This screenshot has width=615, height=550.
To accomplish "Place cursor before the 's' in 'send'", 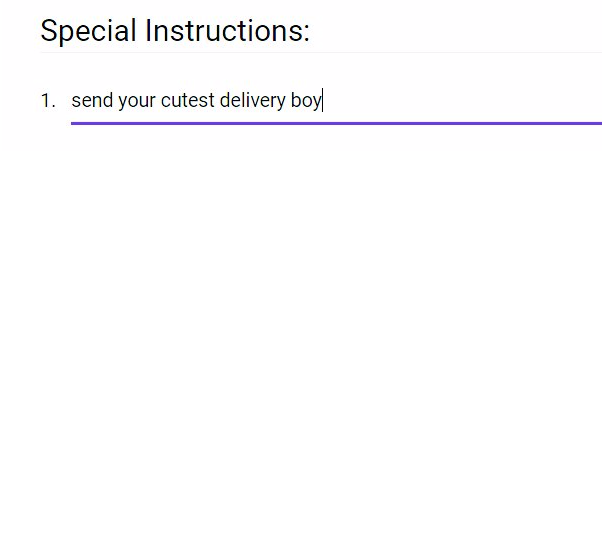I will click(72, 100).
